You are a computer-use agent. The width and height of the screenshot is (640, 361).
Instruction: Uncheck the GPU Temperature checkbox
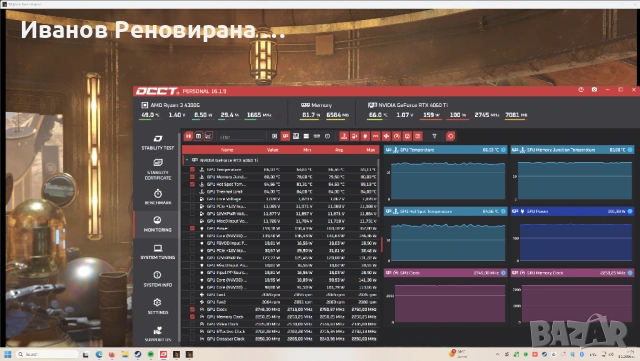point(192,169)
